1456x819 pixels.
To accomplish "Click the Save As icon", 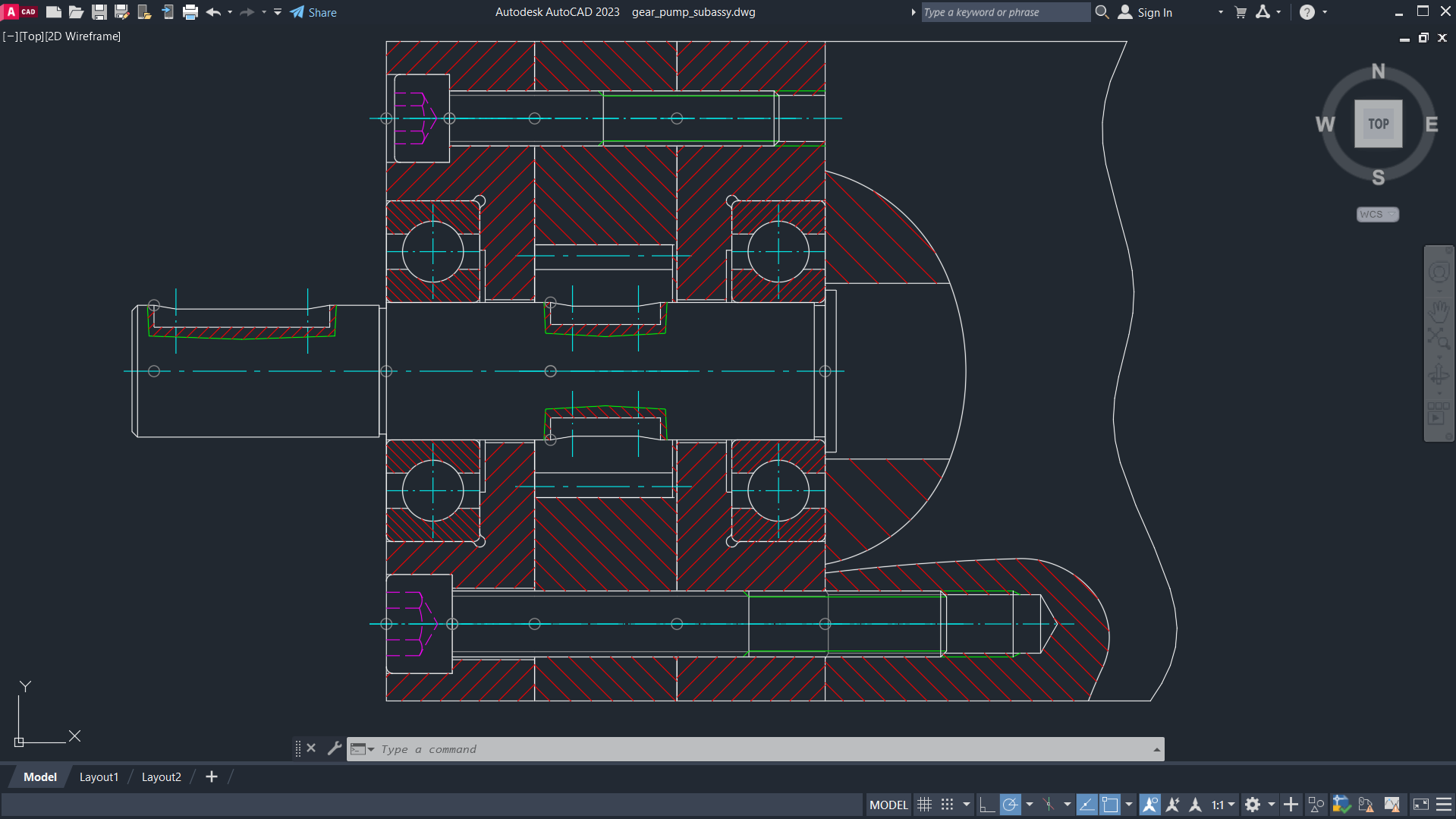I will pos(121,12).
